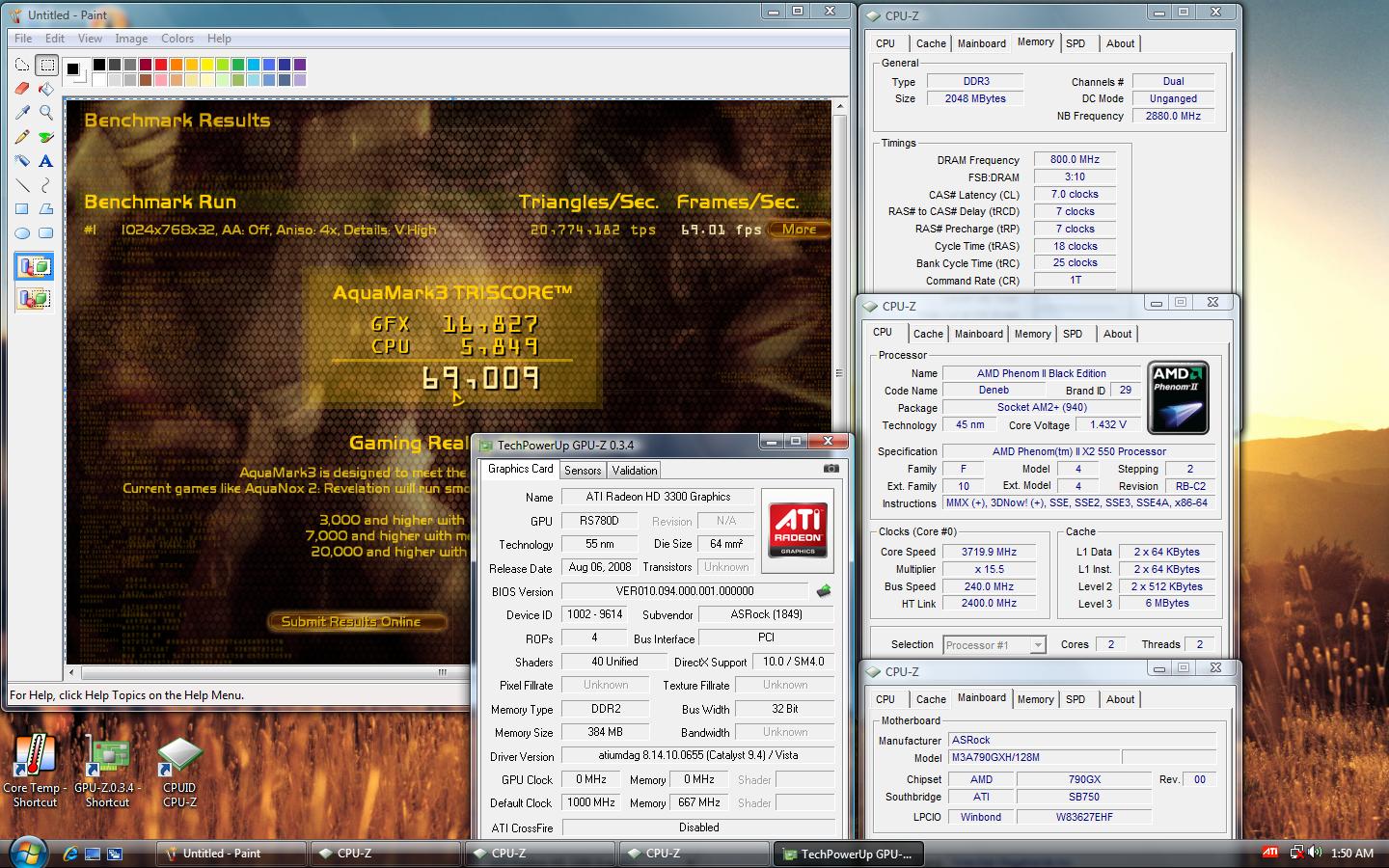1389x868 pixels.
Task: Choose the Ellipse shape tool
Action: pyautogui.click(x=22, y=233)
